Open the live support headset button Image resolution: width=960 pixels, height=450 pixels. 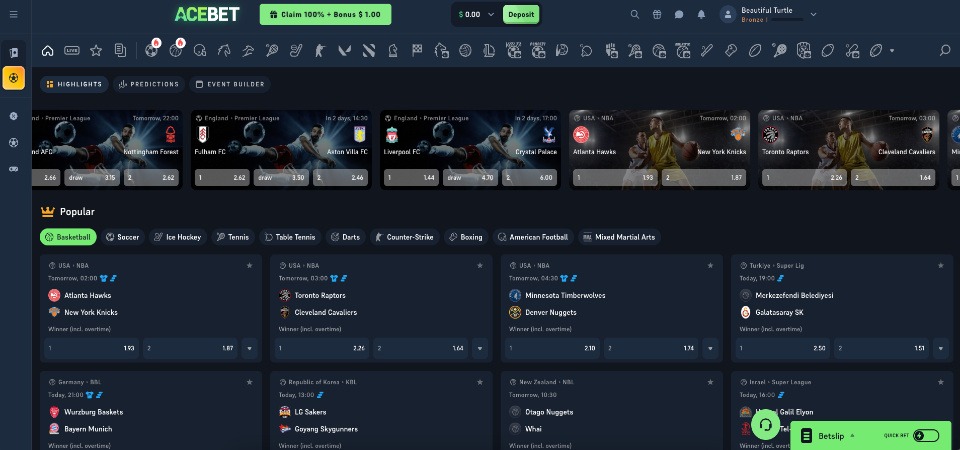[x=765, y=424]
